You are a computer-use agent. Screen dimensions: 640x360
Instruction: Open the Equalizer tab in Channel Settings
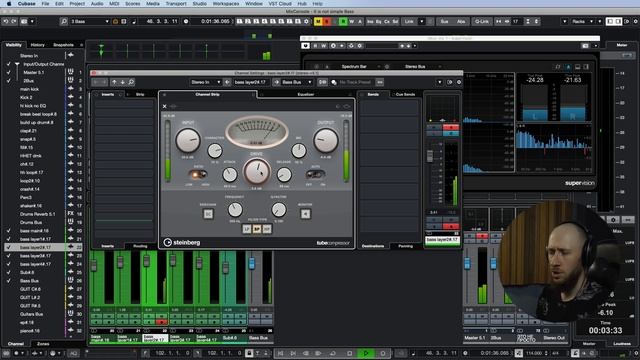pos(305,94)
